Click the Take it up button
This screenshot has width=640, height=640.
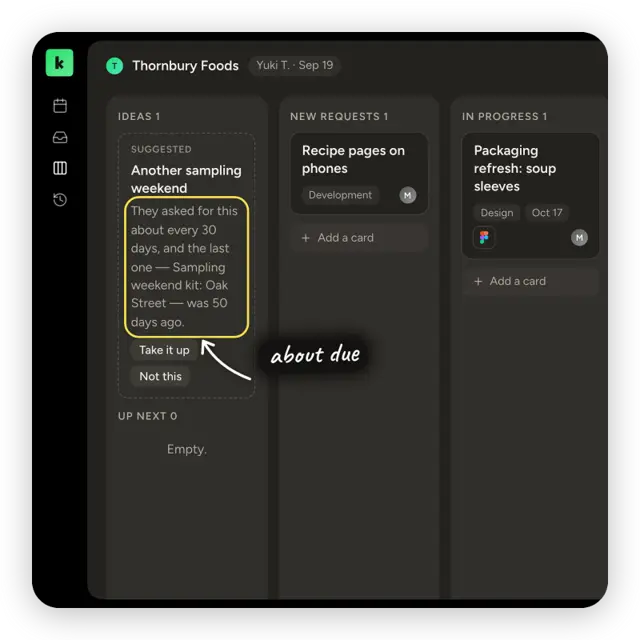coord(164,350)
